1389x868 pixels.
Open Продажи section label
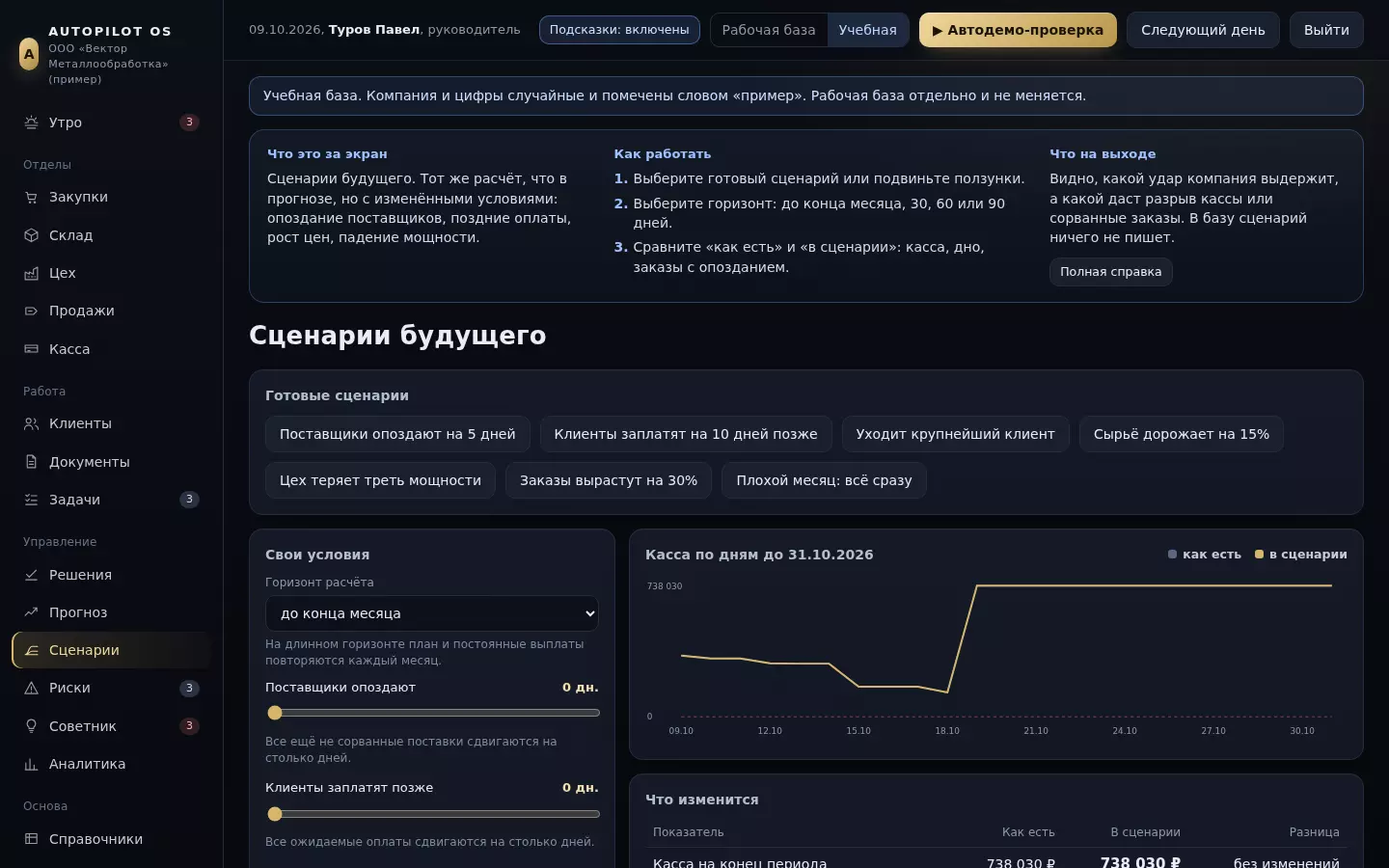point(82,311)
